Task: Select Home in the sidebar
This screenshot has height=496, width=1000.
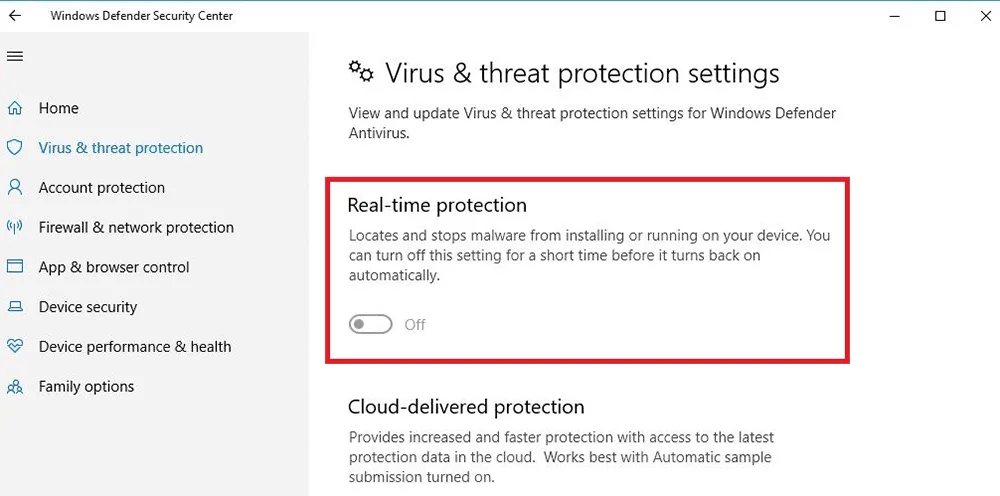Action: [x=59, y=108]
